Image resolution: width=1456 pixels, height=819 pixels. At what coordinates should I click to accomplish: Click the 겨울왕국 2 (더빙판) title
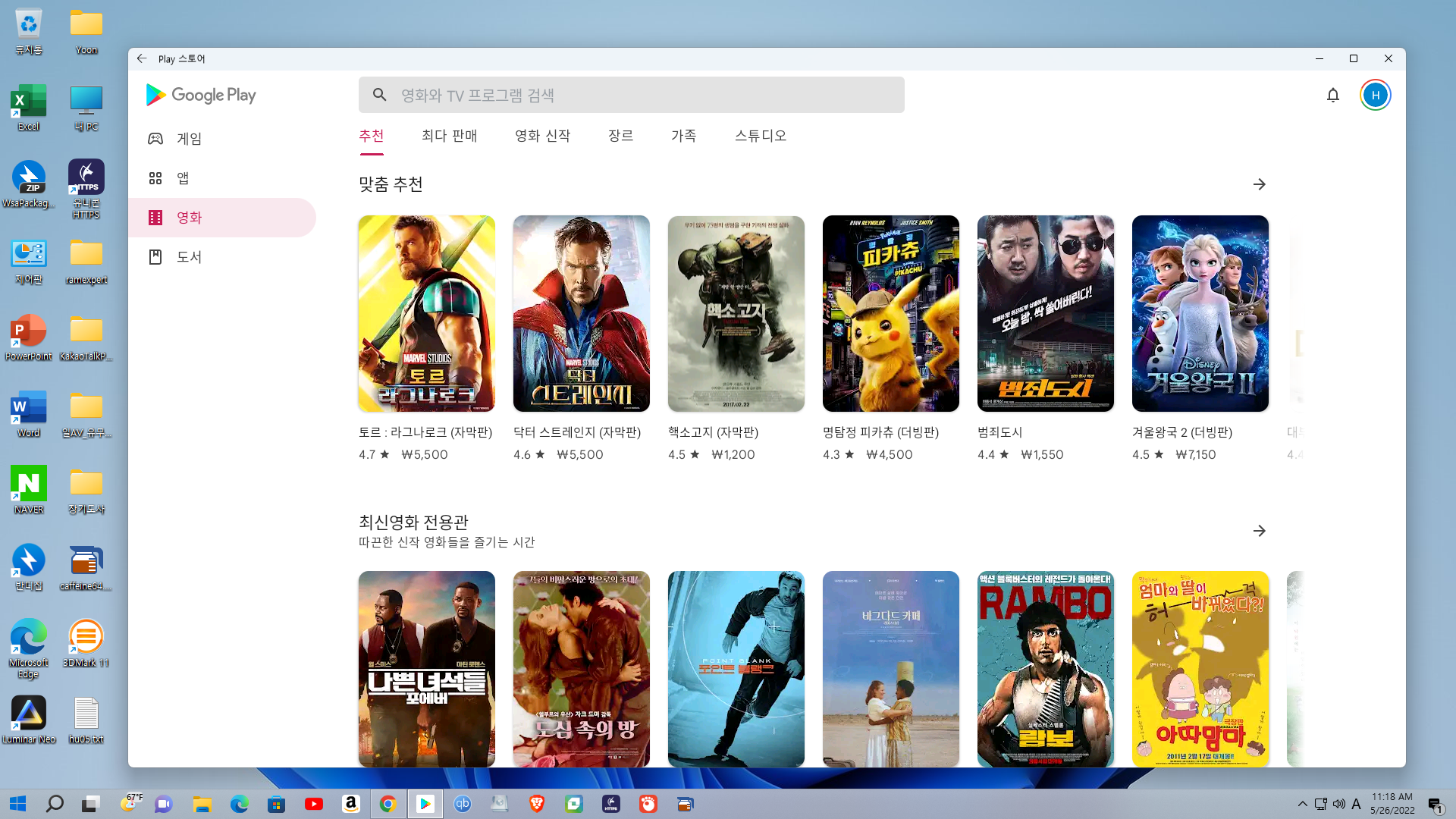[x=1182, y=432]
